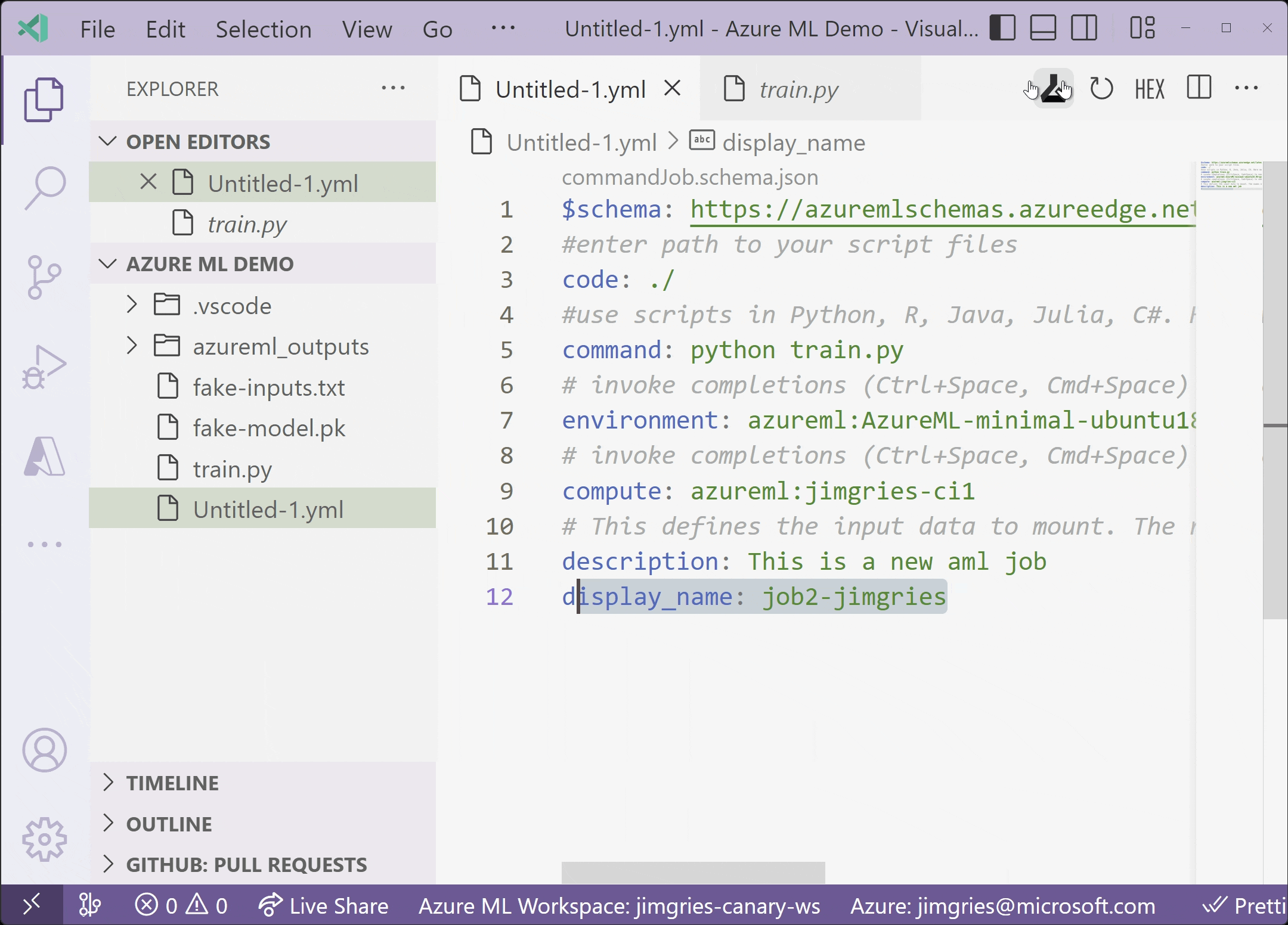
Task: Open the Search view in activity bar
Action: (45, 188)
